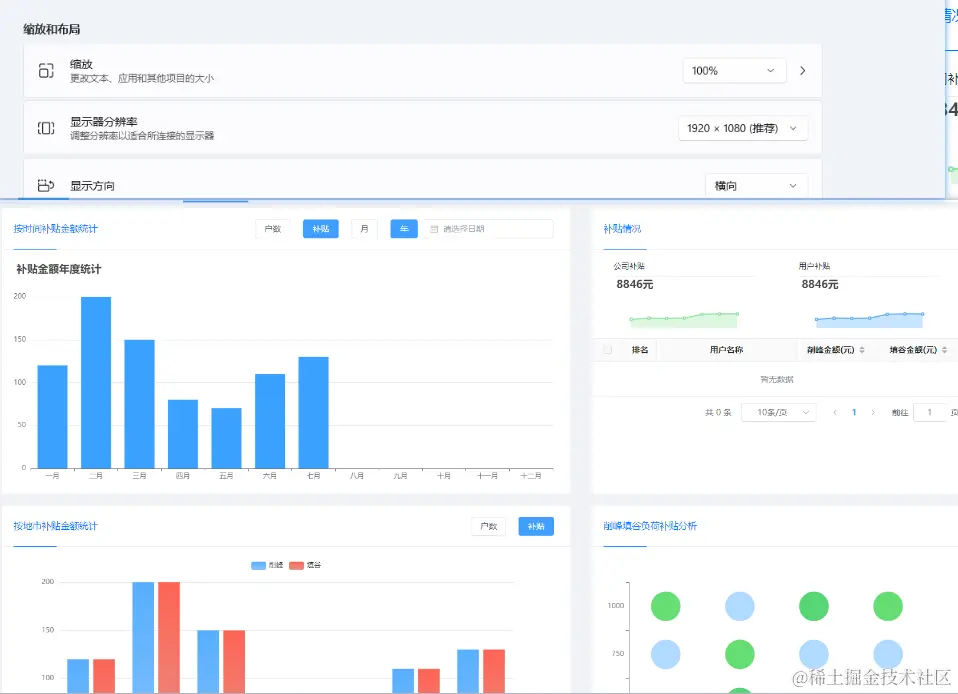The width and height of the screenshot is (958, 694).
Task: Click the 三月 bar in the annual chart
Action: [x=139, y=404]
